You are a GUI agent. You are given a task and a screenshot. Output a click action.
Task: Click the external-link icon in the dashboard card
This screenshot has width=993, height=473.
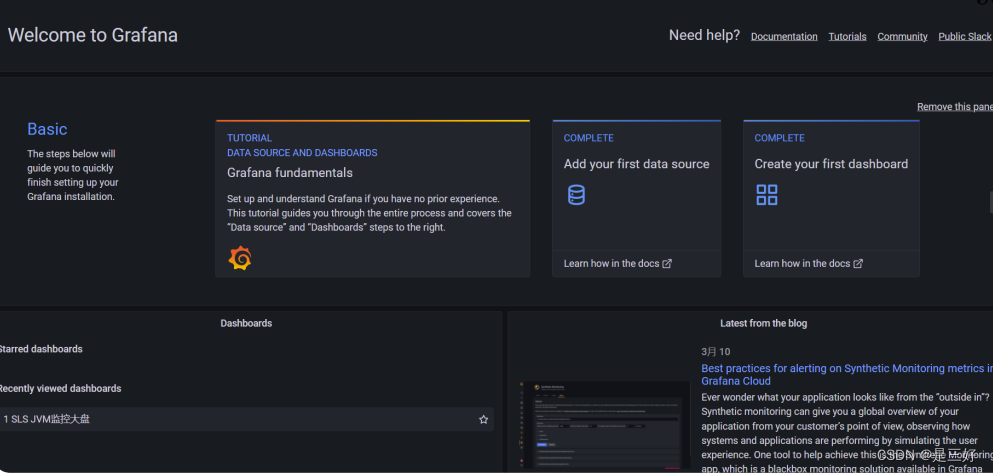tap(858, 263)
